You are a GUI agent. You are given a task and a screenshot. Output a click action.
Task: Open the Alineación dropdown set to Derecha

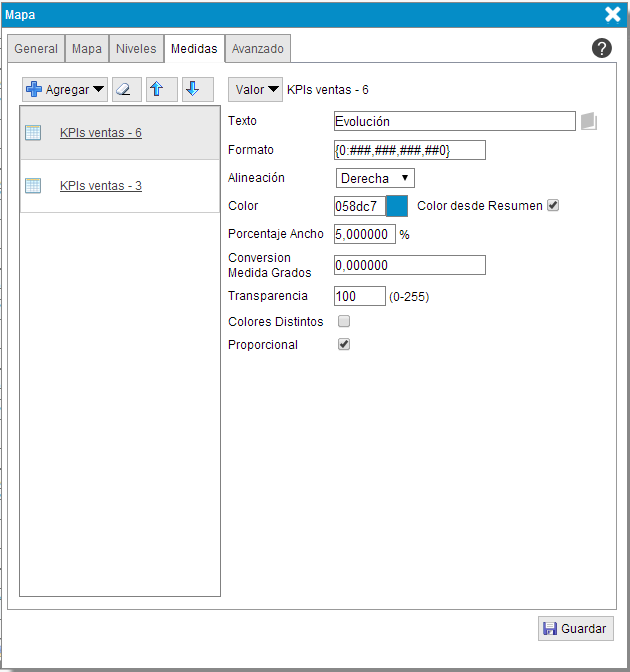(375, 178)
